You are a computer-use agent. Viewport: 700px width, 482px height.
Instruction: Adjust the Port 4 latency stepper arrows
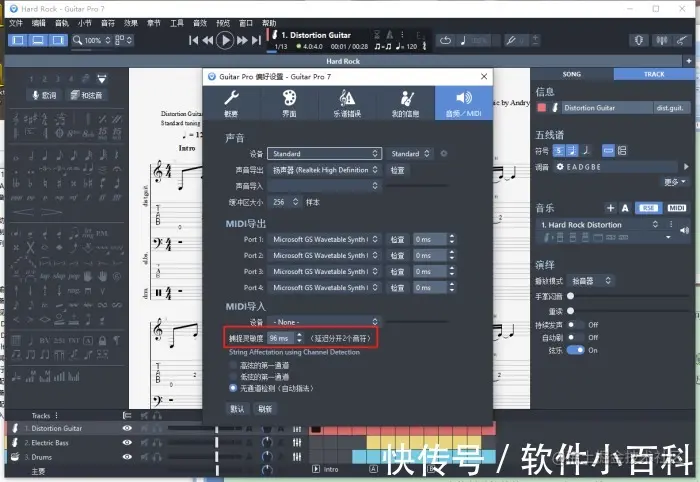[452, 288]
